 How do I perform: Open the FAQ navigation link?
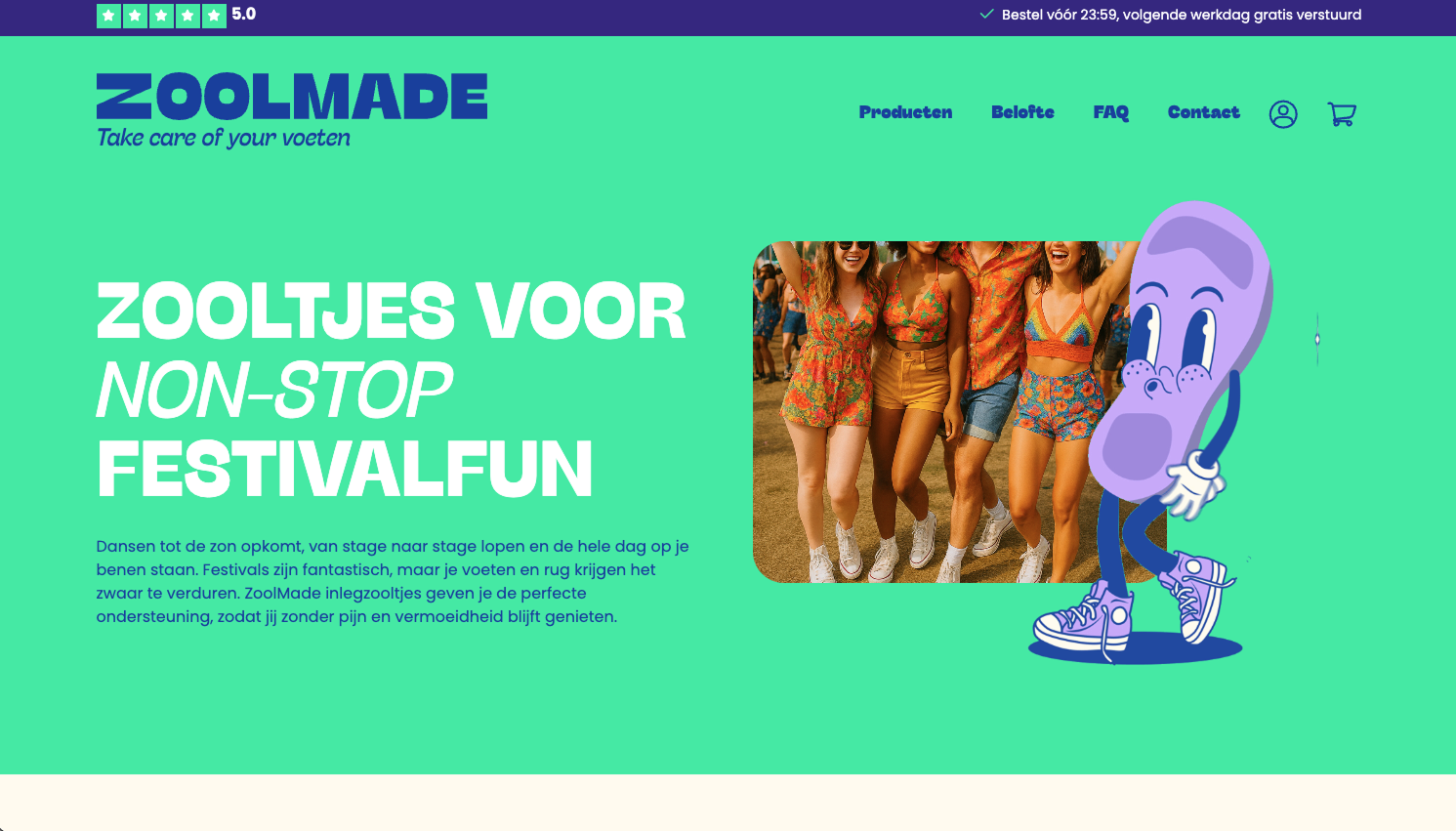1110,112
